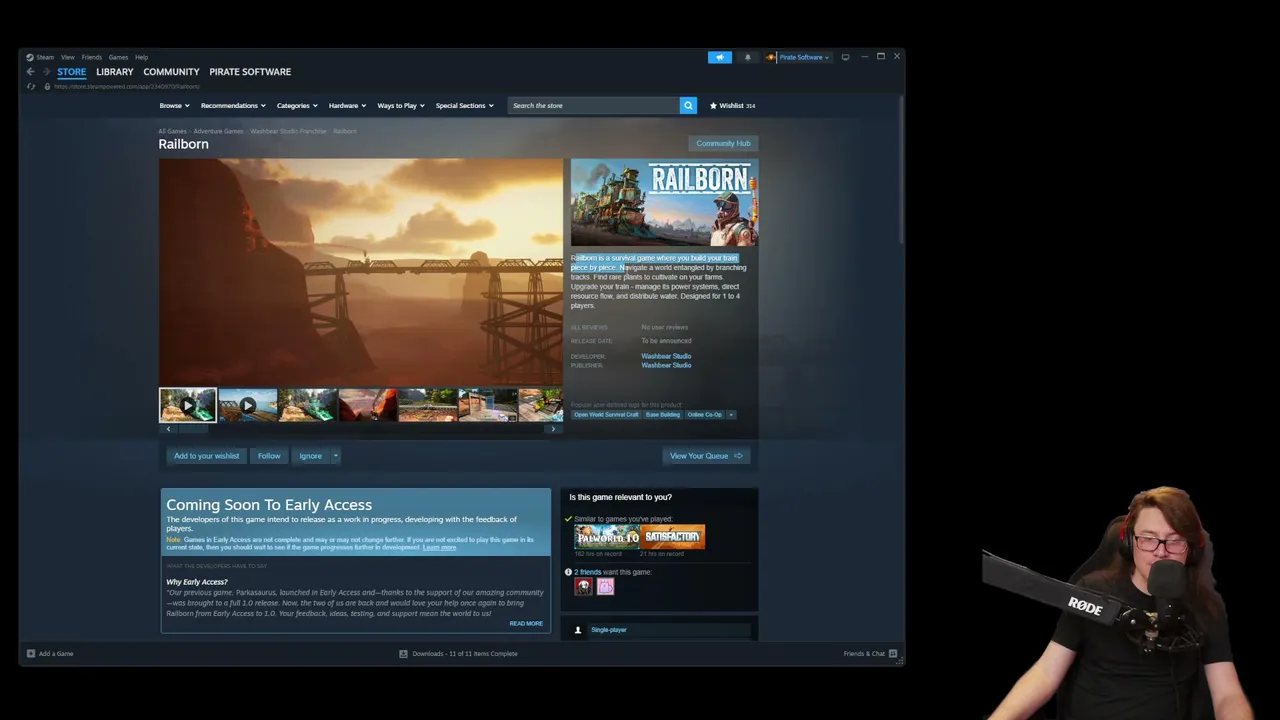Screen dimensions: 1280x720
Task: Enter Big Picture mode via the monitor icon
Action: [845, 57]
